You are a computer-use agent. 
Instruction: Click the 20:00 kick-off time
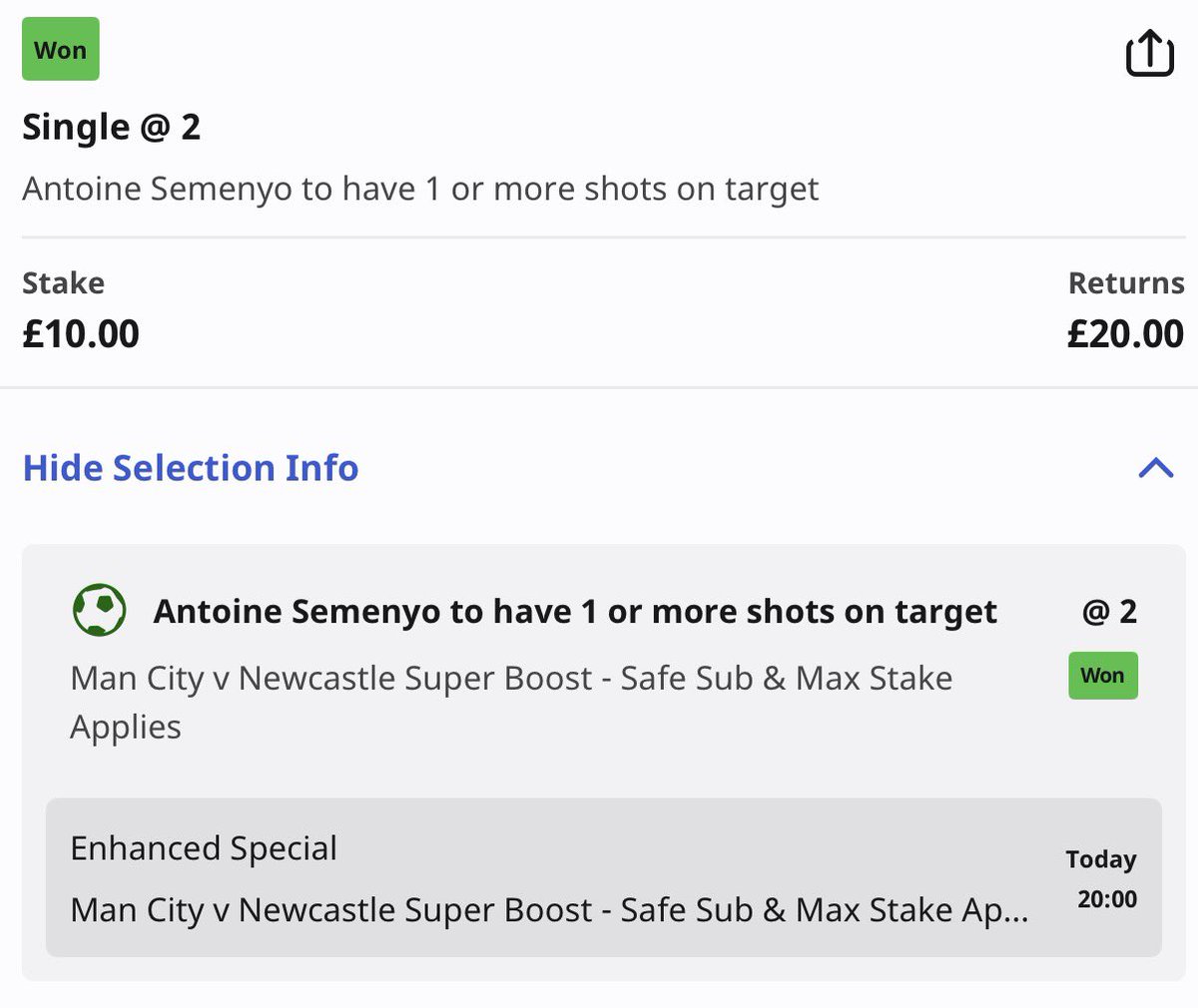(1106, 899)
